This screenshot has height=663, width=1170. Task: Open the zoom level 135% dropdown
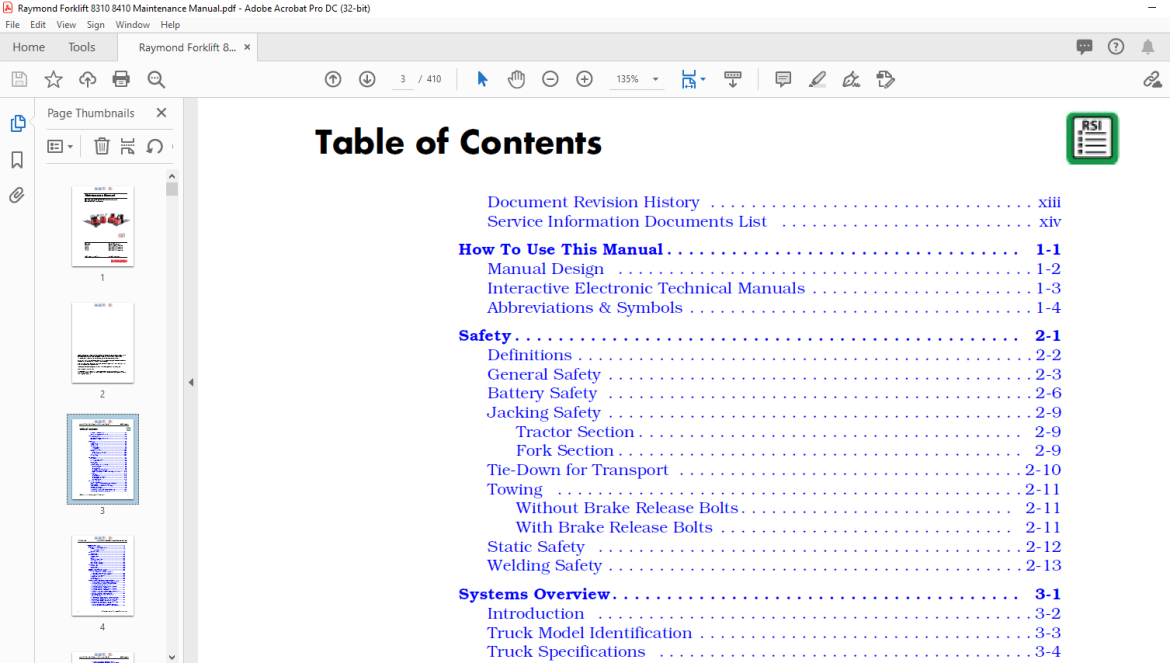pos(656,79)
